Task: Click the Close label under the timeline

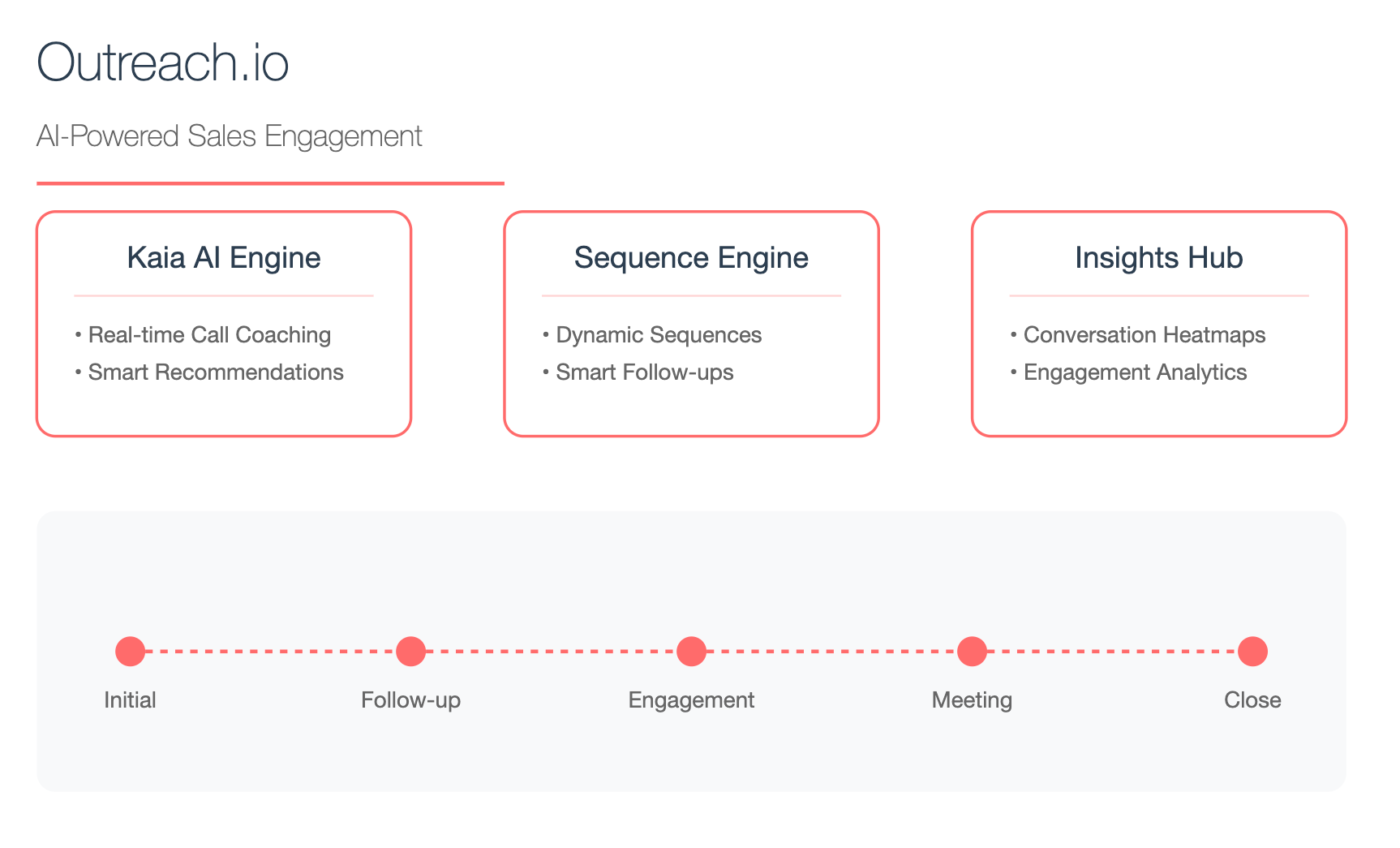Action: click(1252, 699)
